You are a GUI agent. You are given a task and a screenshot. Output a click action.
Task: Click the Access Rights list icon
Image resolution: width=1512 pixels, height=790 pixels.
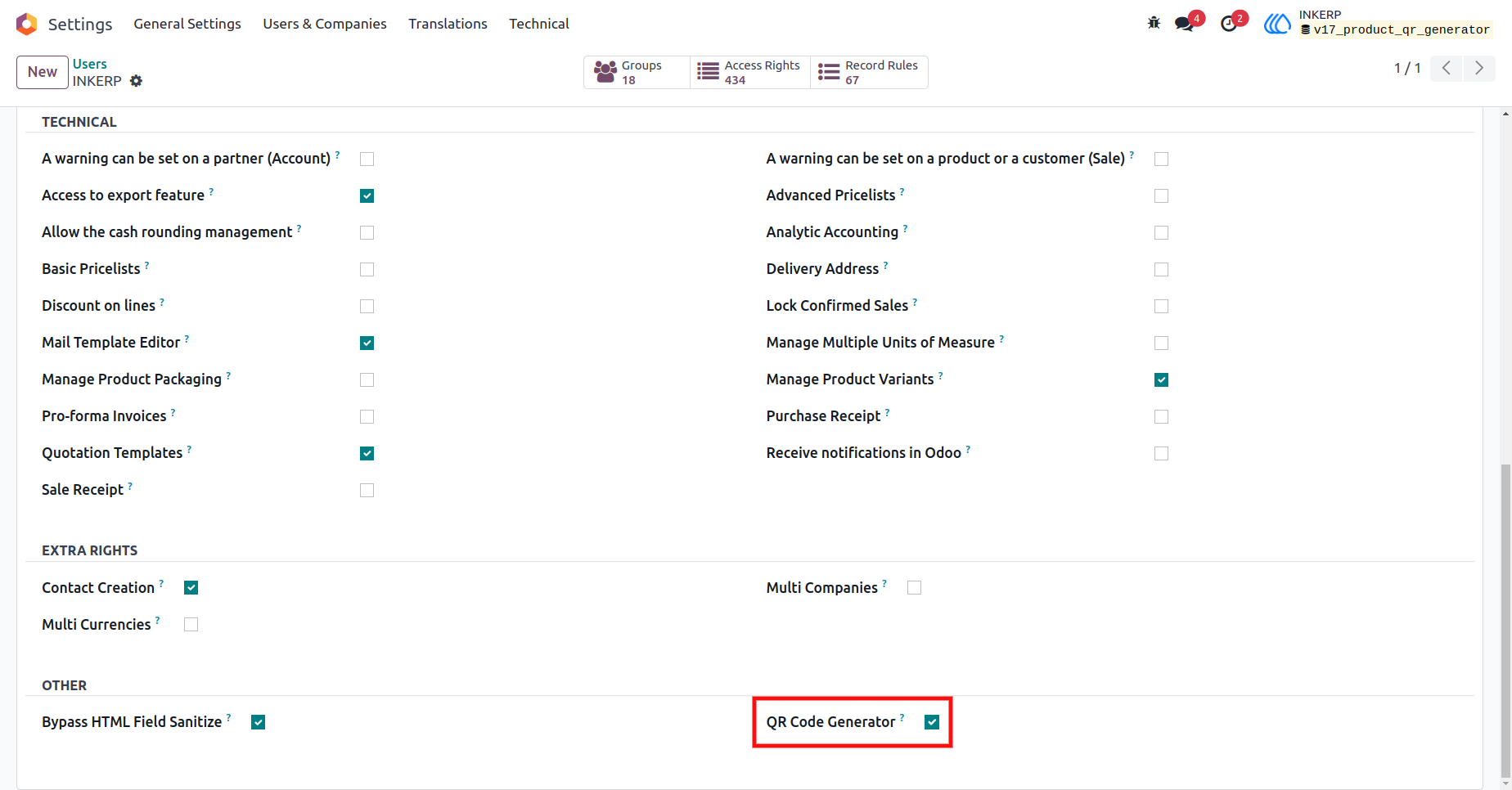[x=708, y=72]
